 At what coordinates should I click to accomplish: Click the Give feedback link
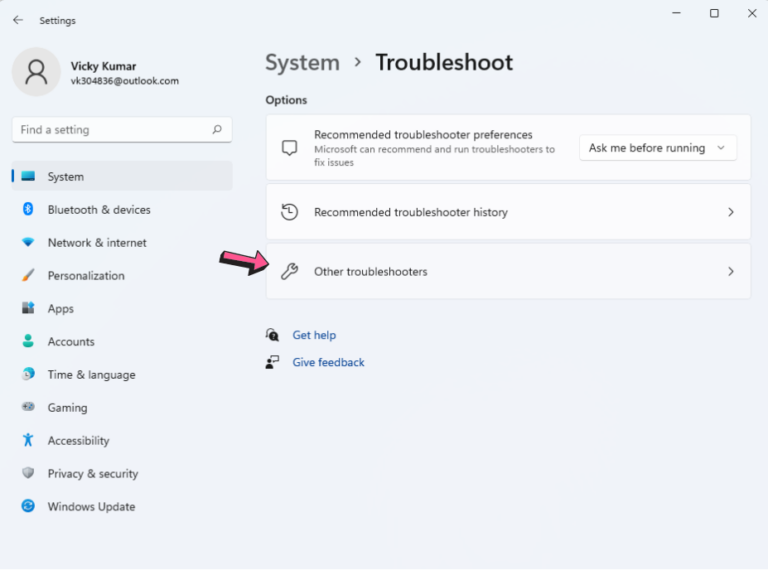tap(328, 362)
